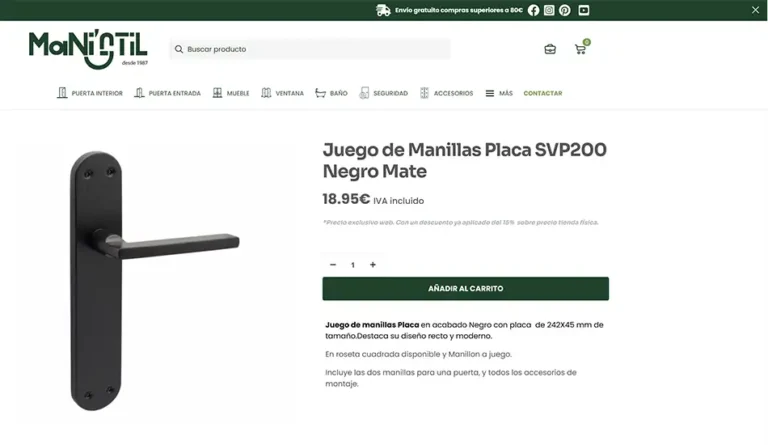Open the shopping cart icon
This screenshot has height=445, width=768.
[x=581, y=48]
